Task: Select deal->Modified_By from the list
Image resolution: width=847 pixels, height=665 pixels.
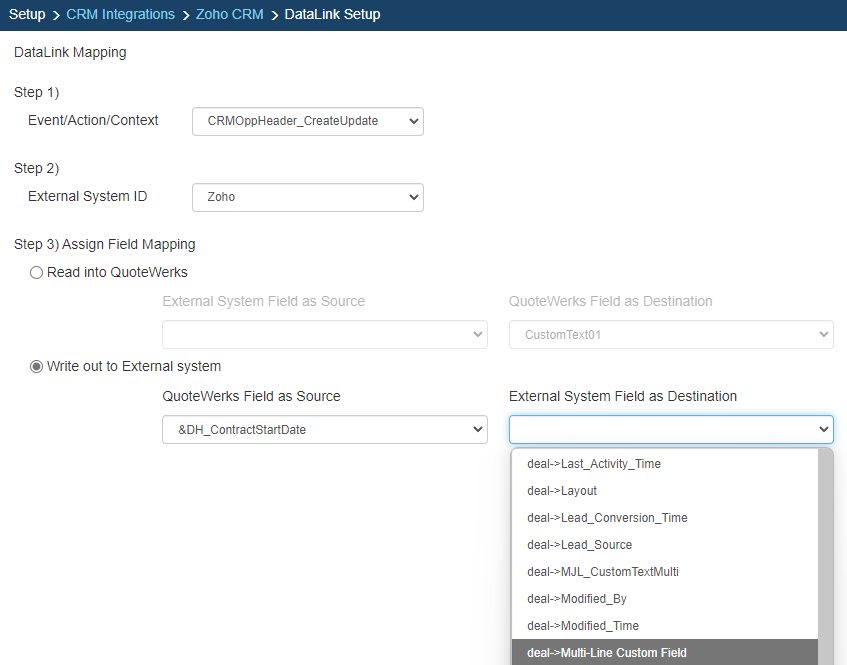Action: 576,599
